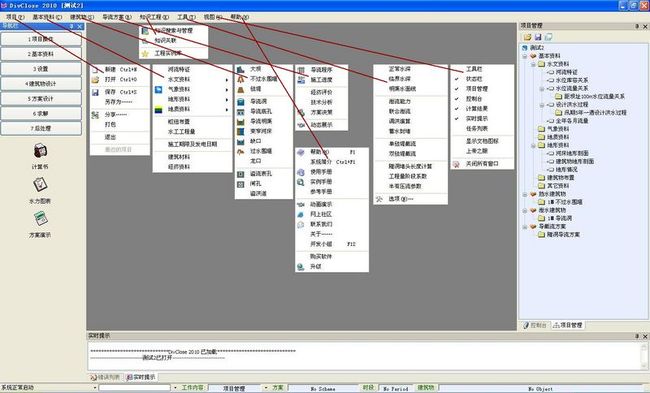Click the 实时提示 panel vertical scrollbar

pyautogui.click(x=644, y=356)
